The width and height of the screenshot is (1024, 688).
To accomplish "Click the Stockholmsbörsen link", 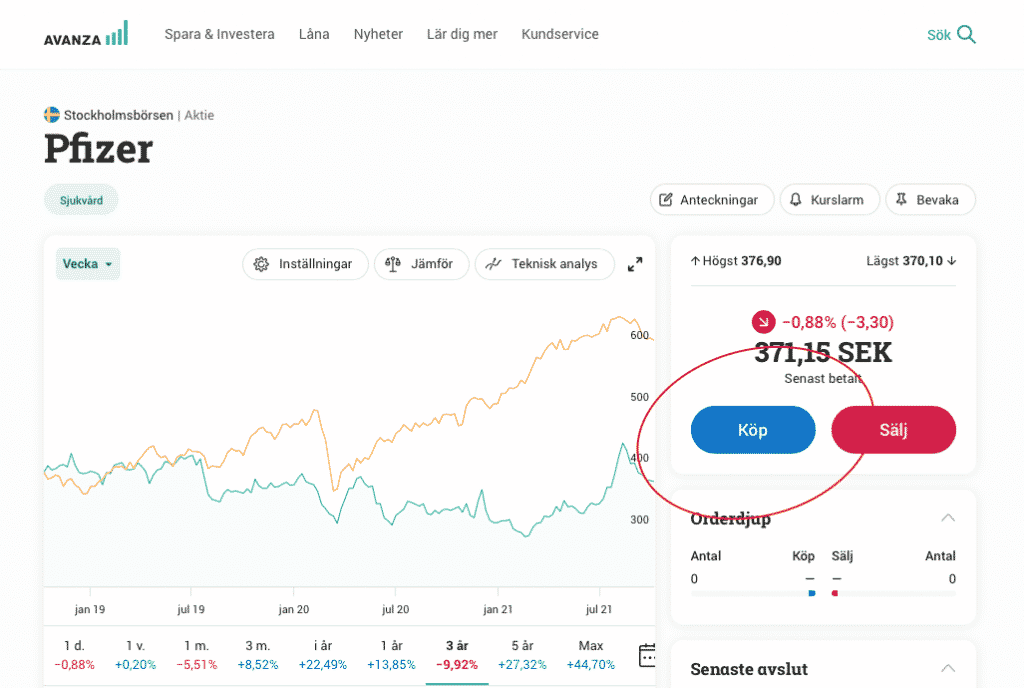I will [118, 115].
